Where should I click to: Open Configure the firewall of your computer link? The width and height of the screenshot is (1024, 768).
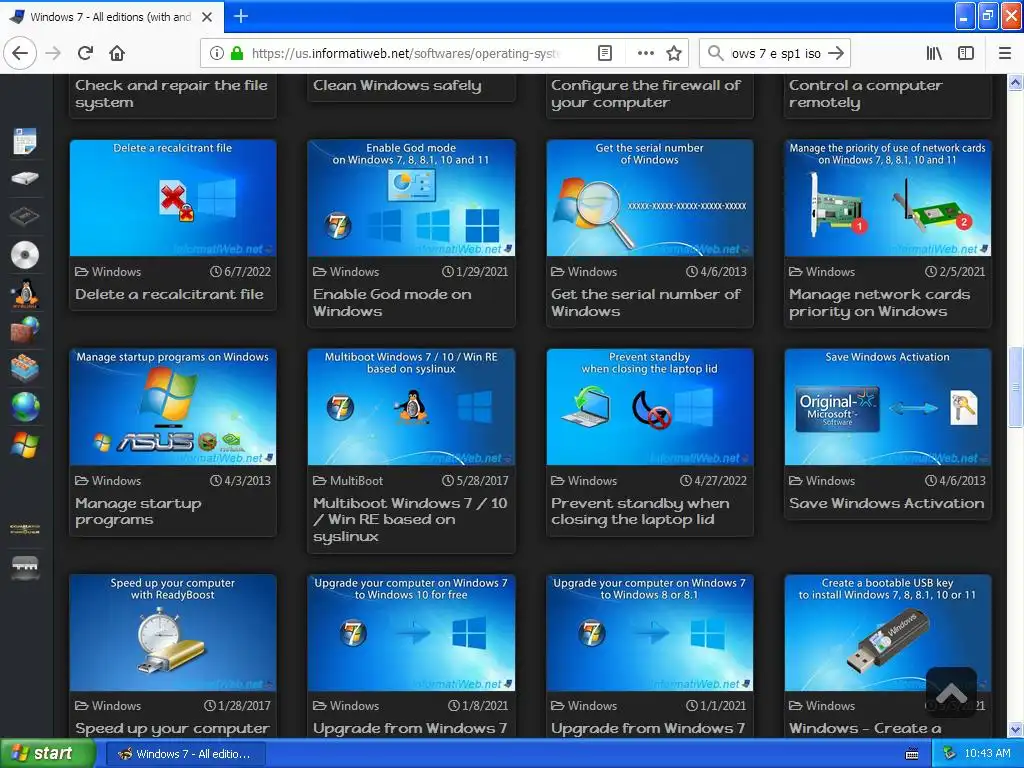click(645, 94)
